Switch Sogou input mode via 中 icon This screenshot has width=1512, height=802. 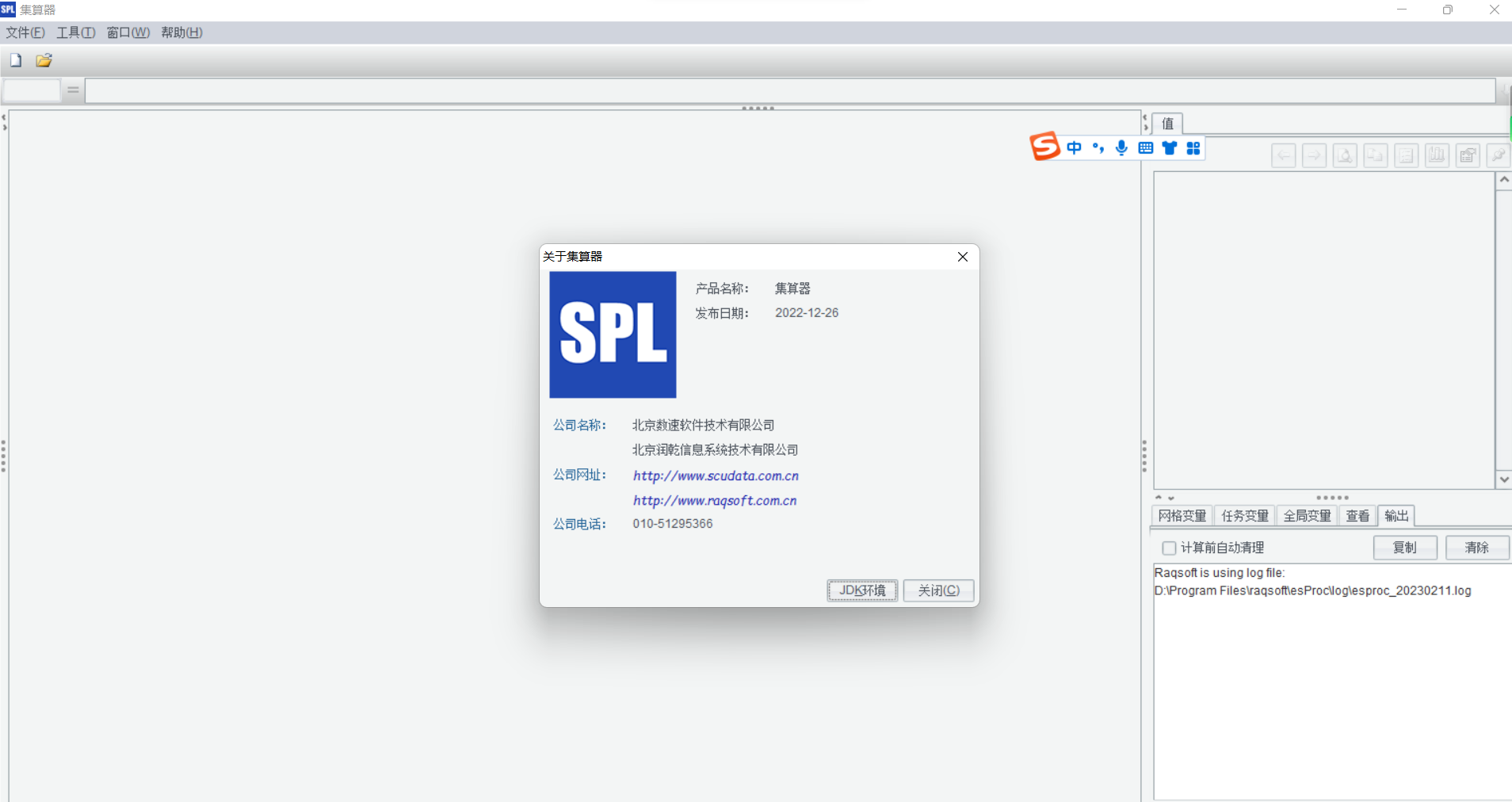[1074, 148]
